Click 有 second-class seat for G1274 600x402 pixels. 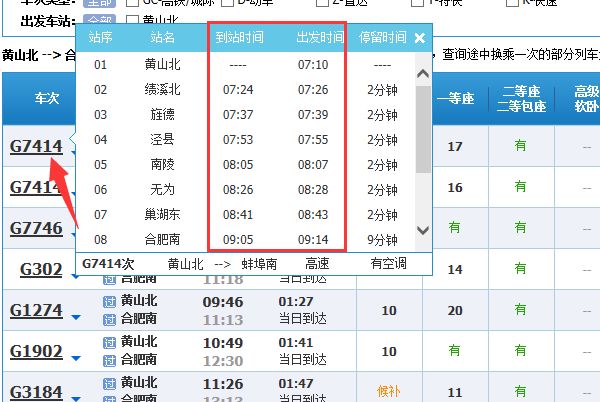pyautogui.click(x=520, y=310)
